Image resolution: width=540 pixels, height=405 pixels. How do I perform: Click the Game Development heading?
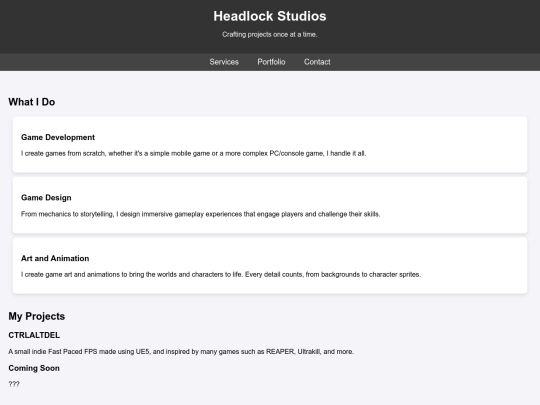58,137
